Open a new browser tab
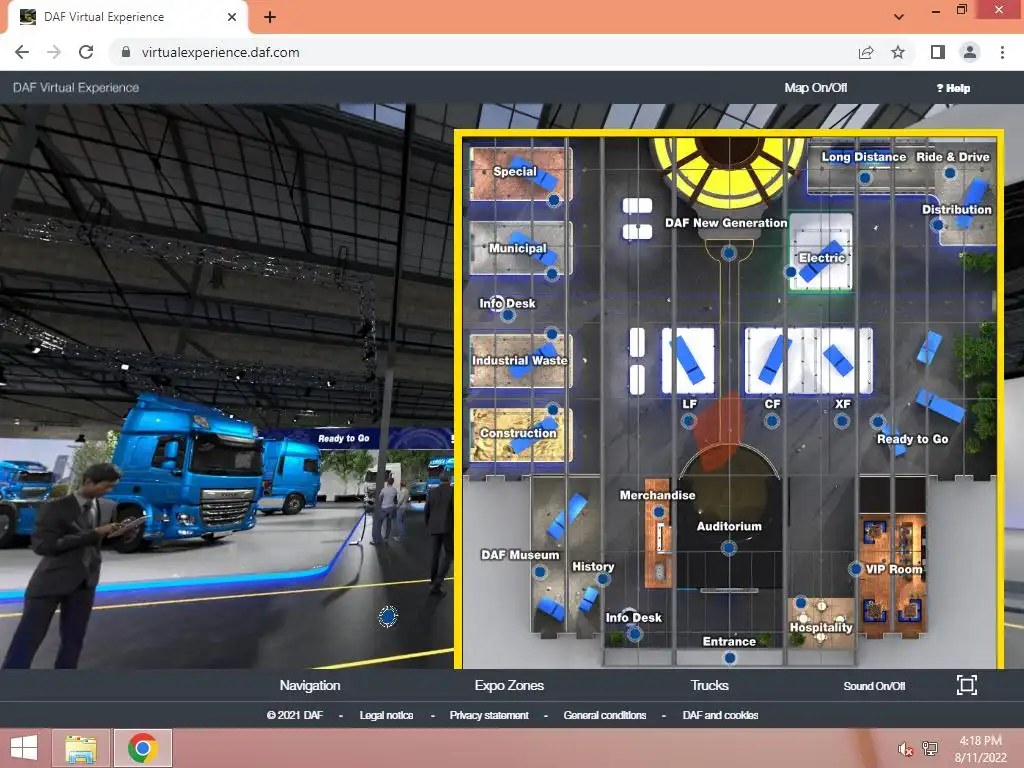The width and height of the screenshot is (1024, 768). (x=270, y=17)
